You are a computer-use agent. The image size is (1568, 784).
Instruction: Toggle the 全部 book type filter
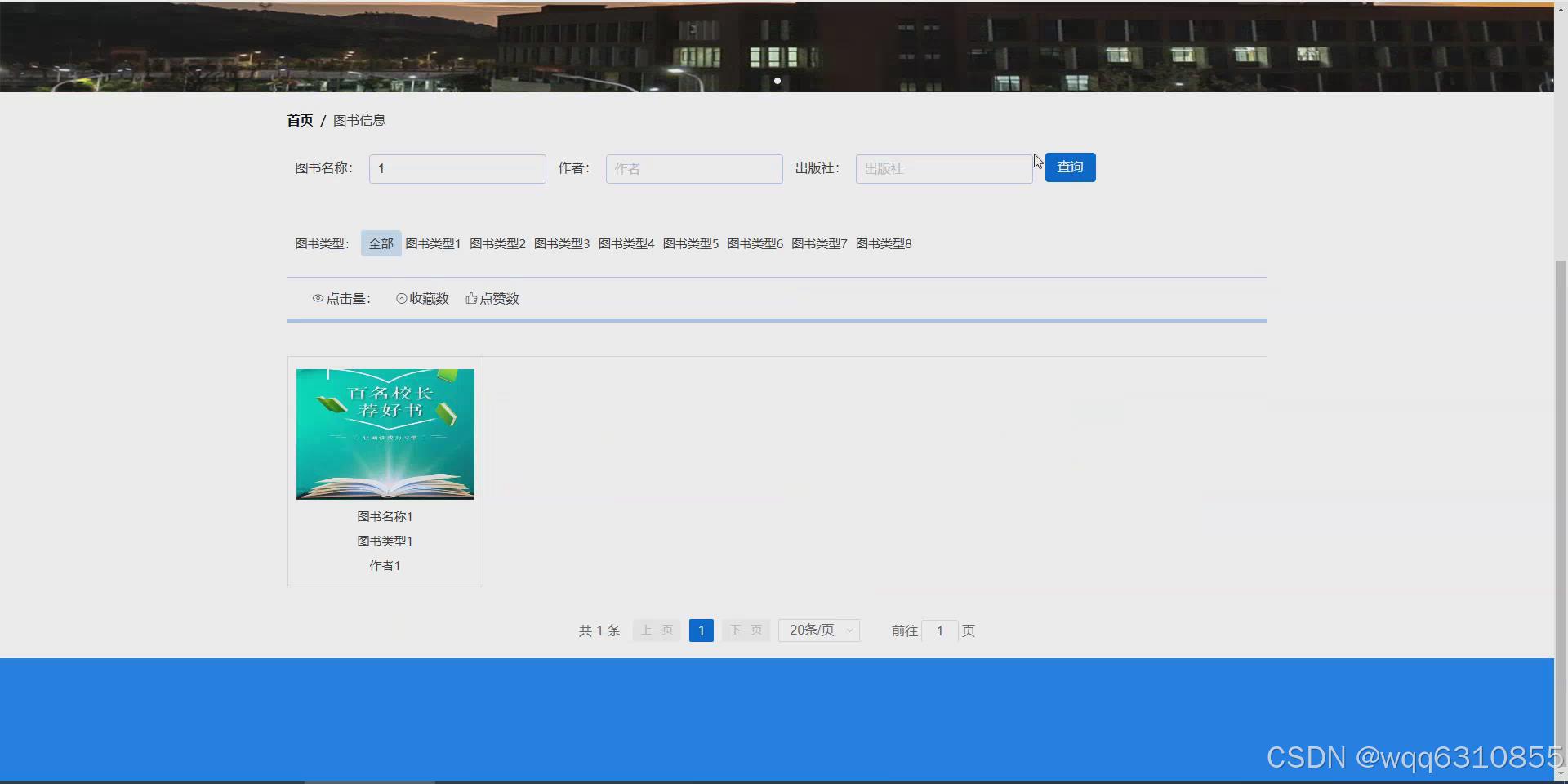click(x=380, y=243)
